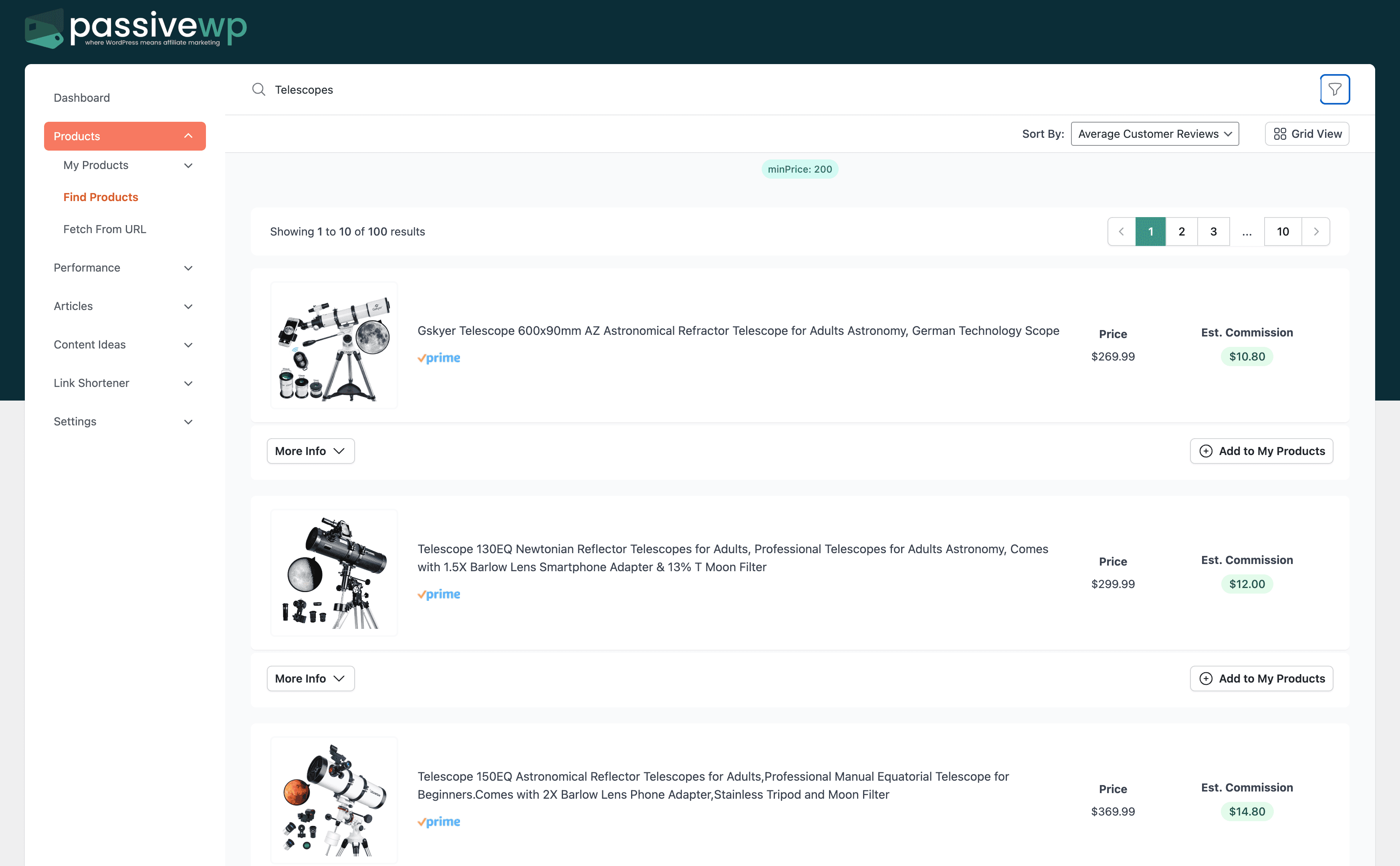This screenshot has width=1400, height=866.
Task: Expand More Info for 130EQ Telescope
Action: coord(311,678)
